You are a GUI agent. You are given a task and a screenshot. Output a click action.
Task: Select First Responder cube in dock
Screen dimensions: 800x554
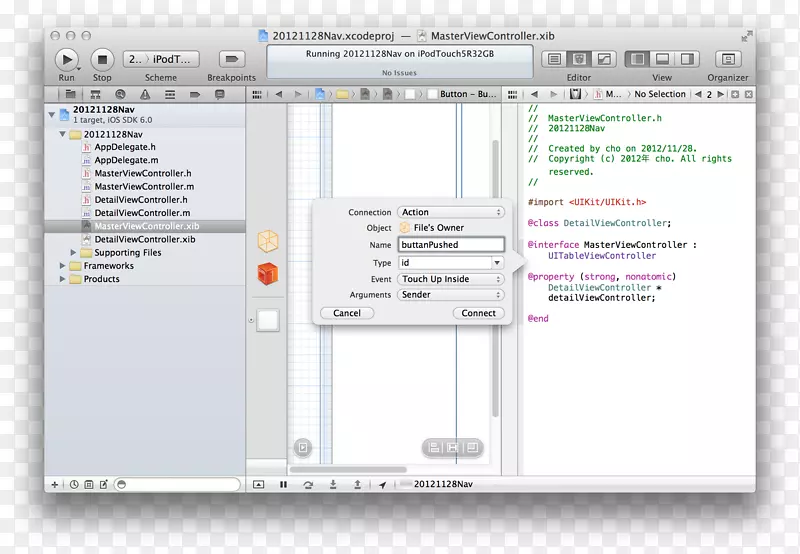click(268, 274)
